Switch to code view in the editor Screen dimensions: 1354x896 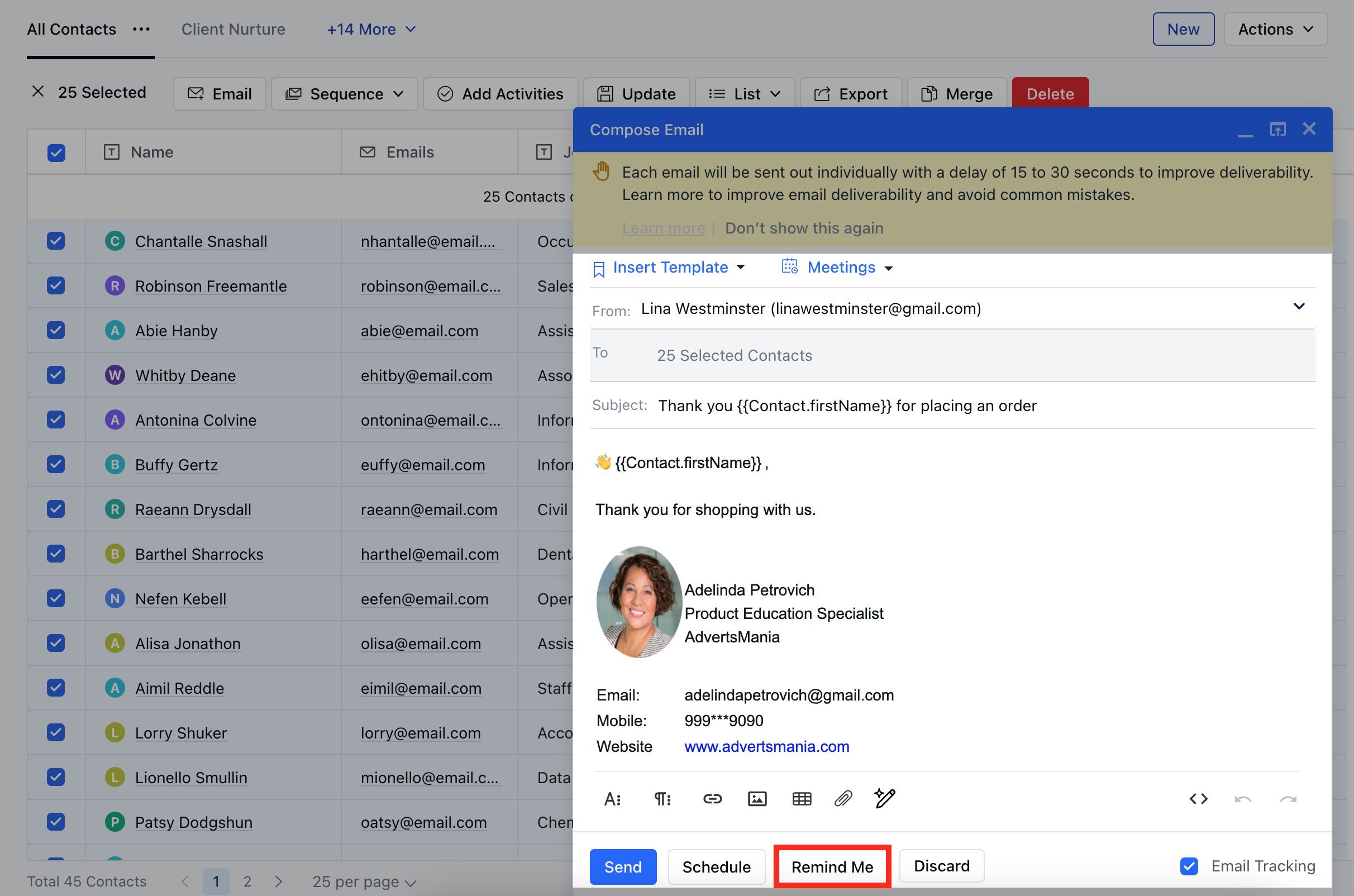click(x=1198, y=798)
